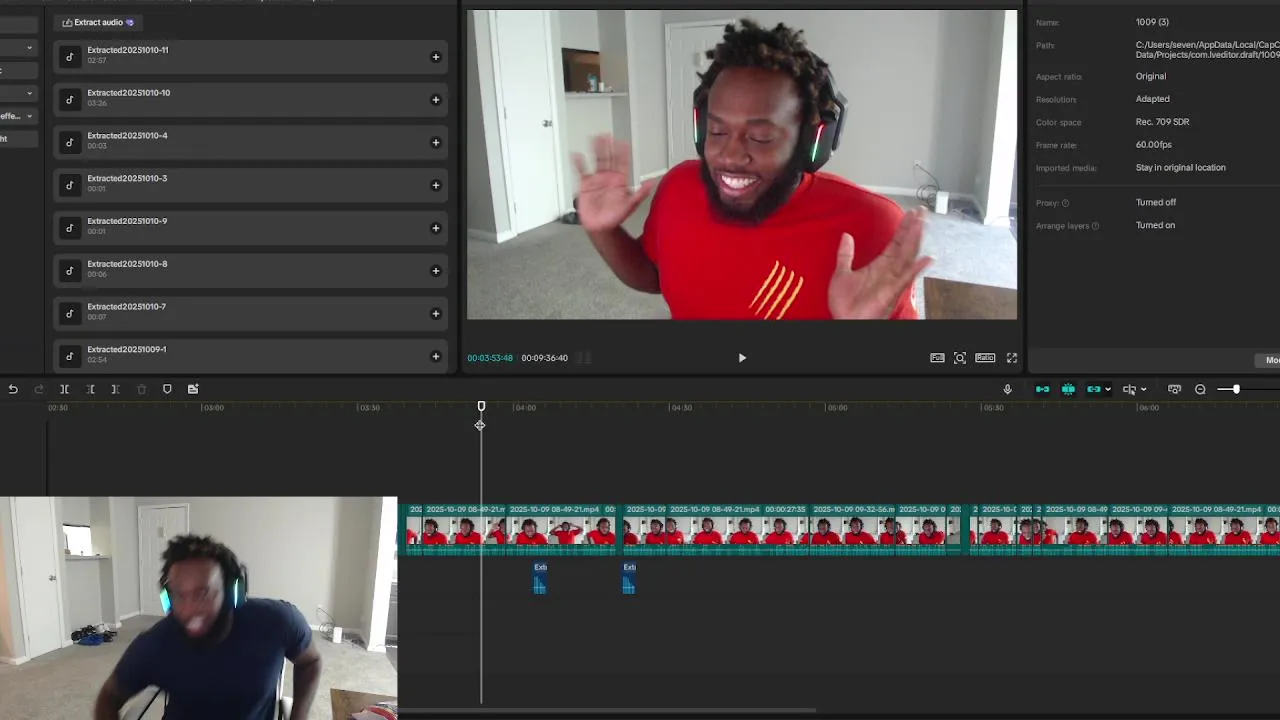Add Extracted20251009-1 to the timeline
The image size is (1280, 720).
(x=435, y=357)
